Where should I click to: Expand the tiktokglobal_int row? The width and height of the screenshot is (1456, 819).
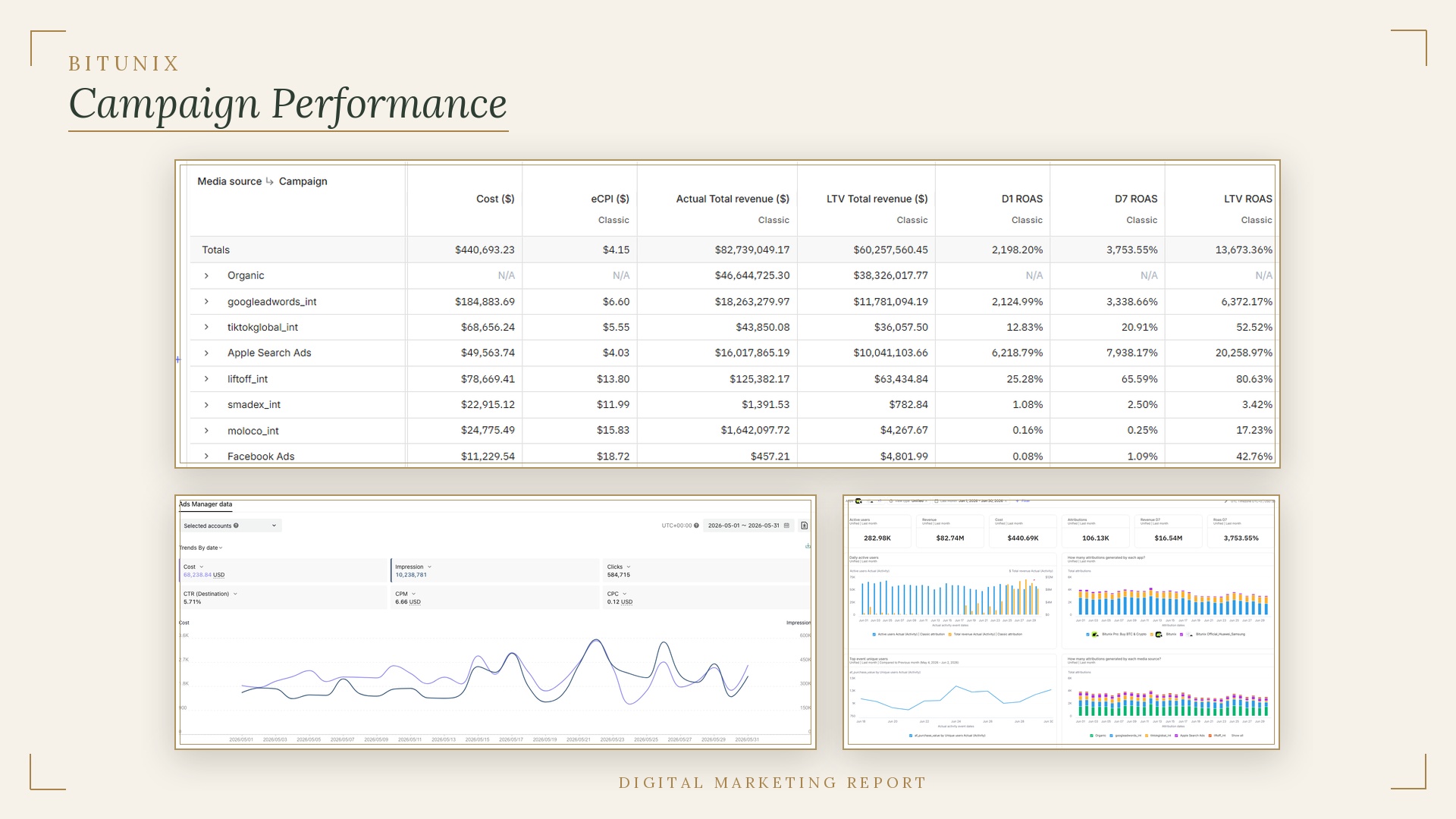click(x=206, y=328)
